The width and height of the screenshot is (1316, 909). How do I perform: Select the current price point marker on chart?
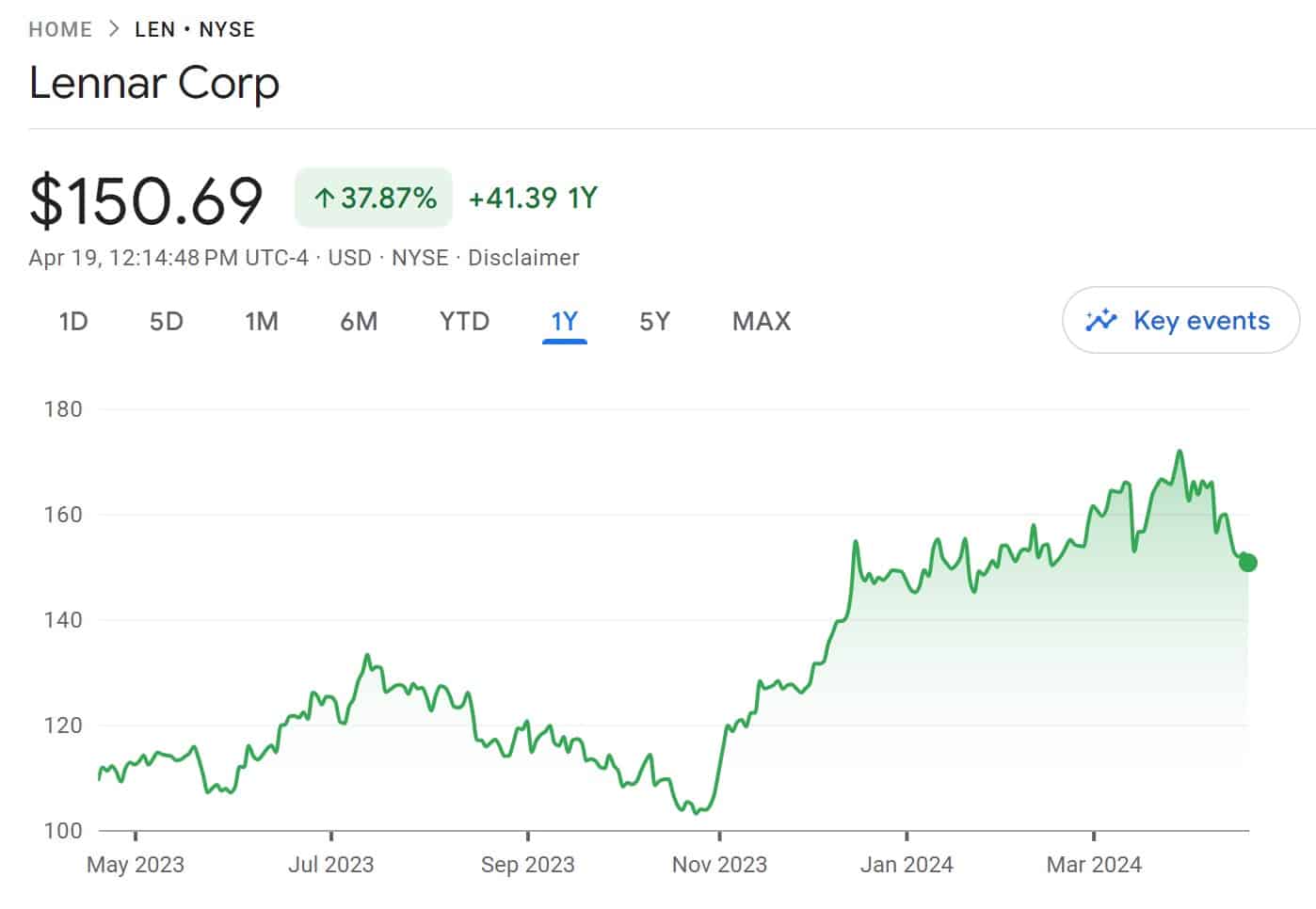1248,562
